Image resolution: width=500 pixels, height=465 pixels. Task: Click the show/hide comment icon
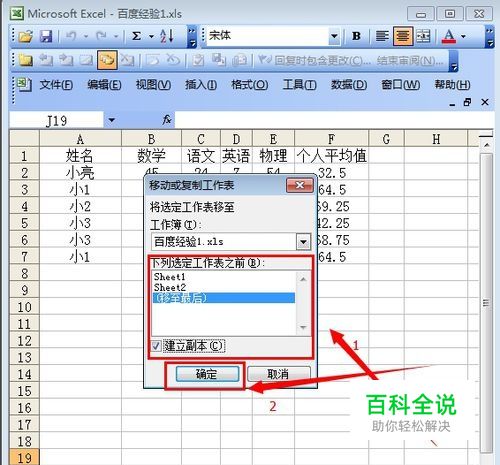click(x=86, y=60)
